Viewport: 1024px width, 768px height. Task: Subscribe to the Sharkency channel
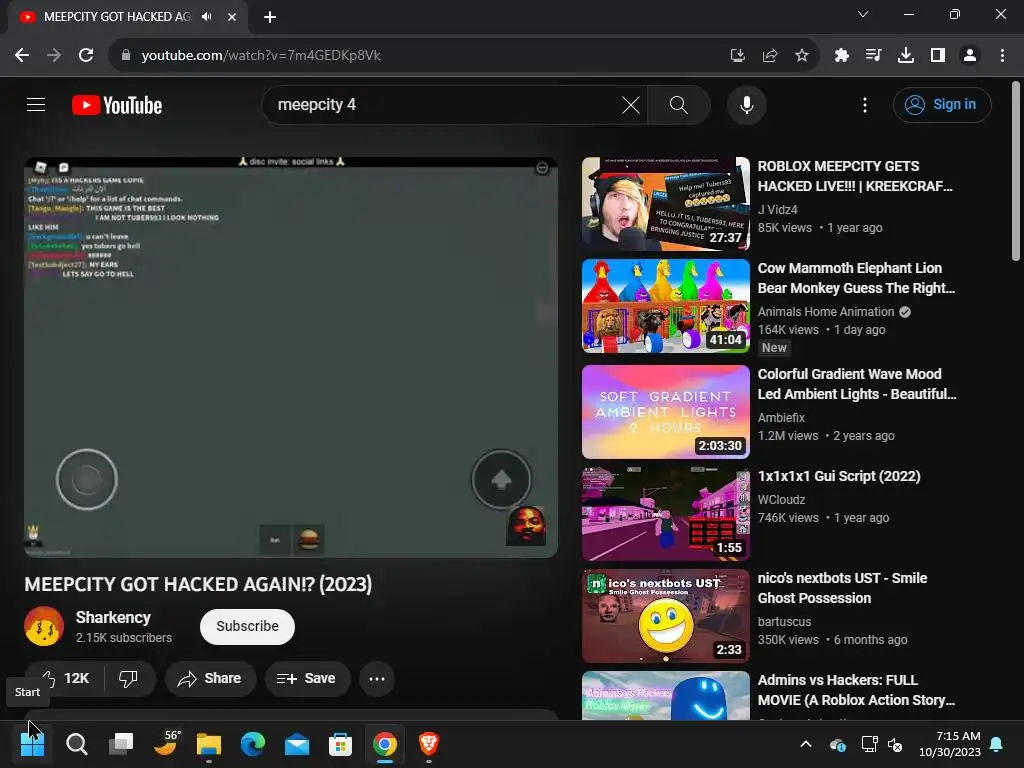(247, 626)
